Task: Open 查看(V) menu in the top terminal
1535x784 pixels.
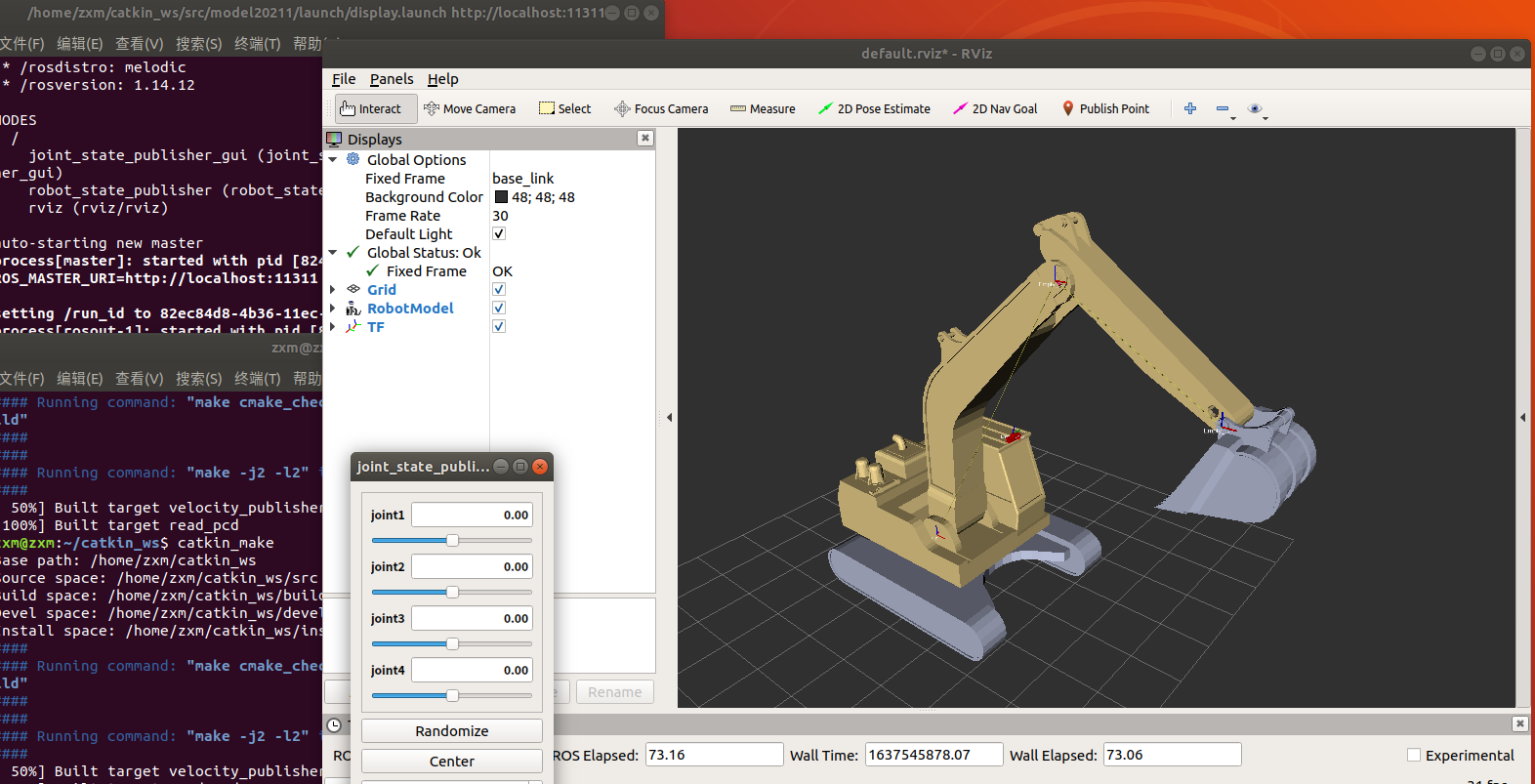Action: (139, 43)
